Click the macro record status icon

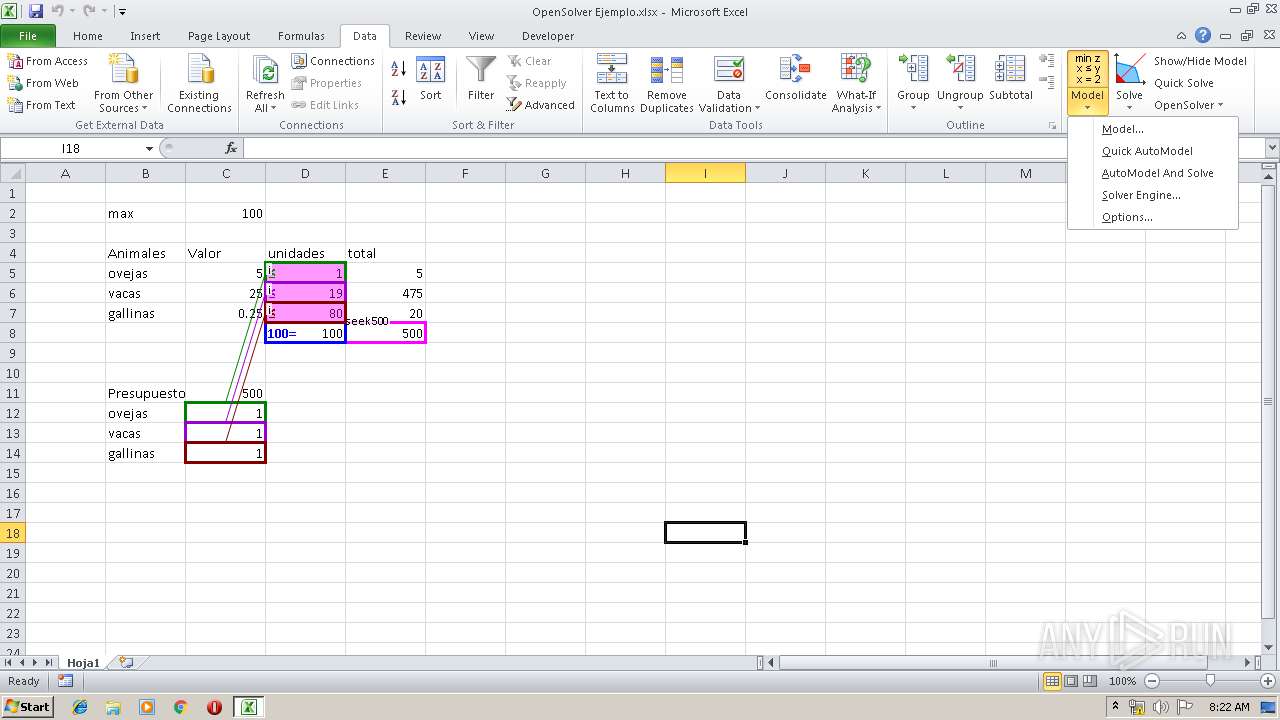[x=65, y=681]
